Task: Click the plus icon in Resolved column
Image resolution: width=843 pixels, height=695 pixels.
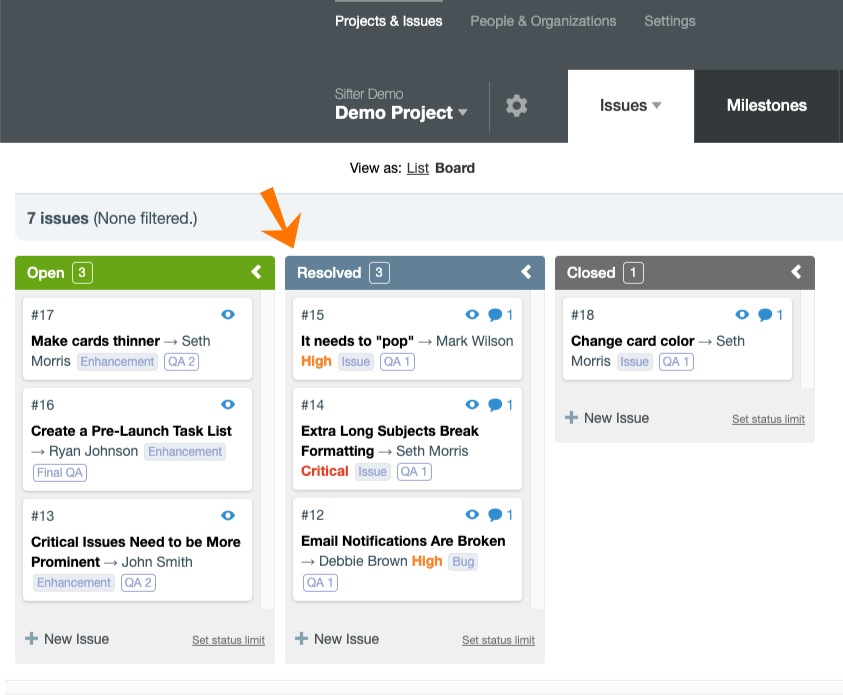Action: 301,638
